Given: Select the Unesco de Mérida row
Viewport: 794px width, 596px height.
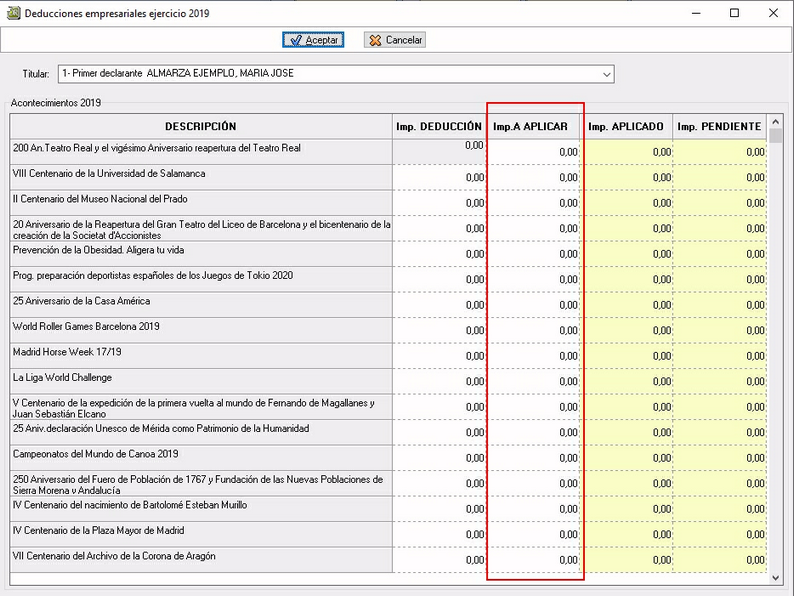Looking at the screenshot, I should pyautogui.click(x=201, y=432).
